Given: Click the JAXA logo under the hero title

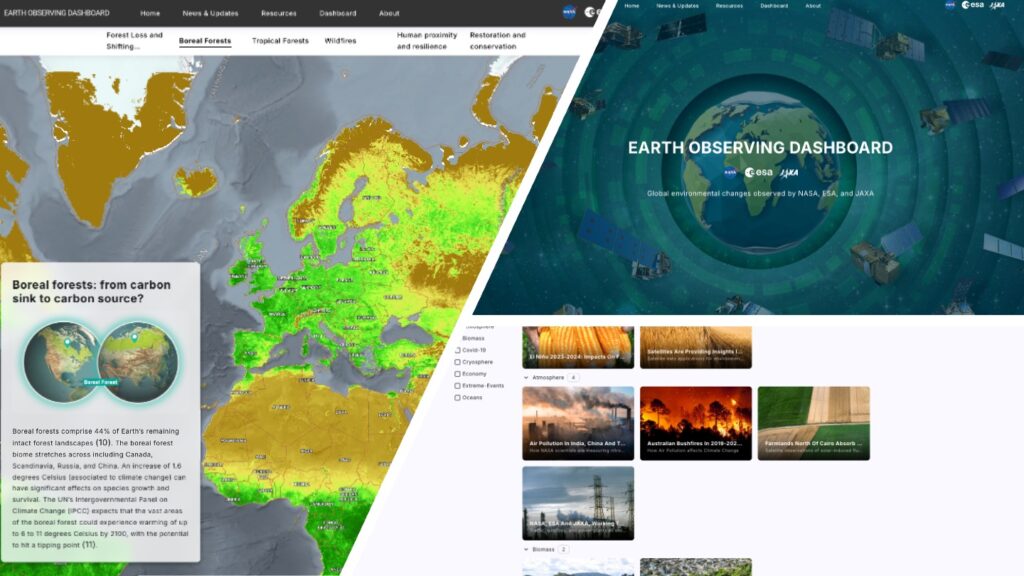Looking at the screenshot, I should click(789, 173).
